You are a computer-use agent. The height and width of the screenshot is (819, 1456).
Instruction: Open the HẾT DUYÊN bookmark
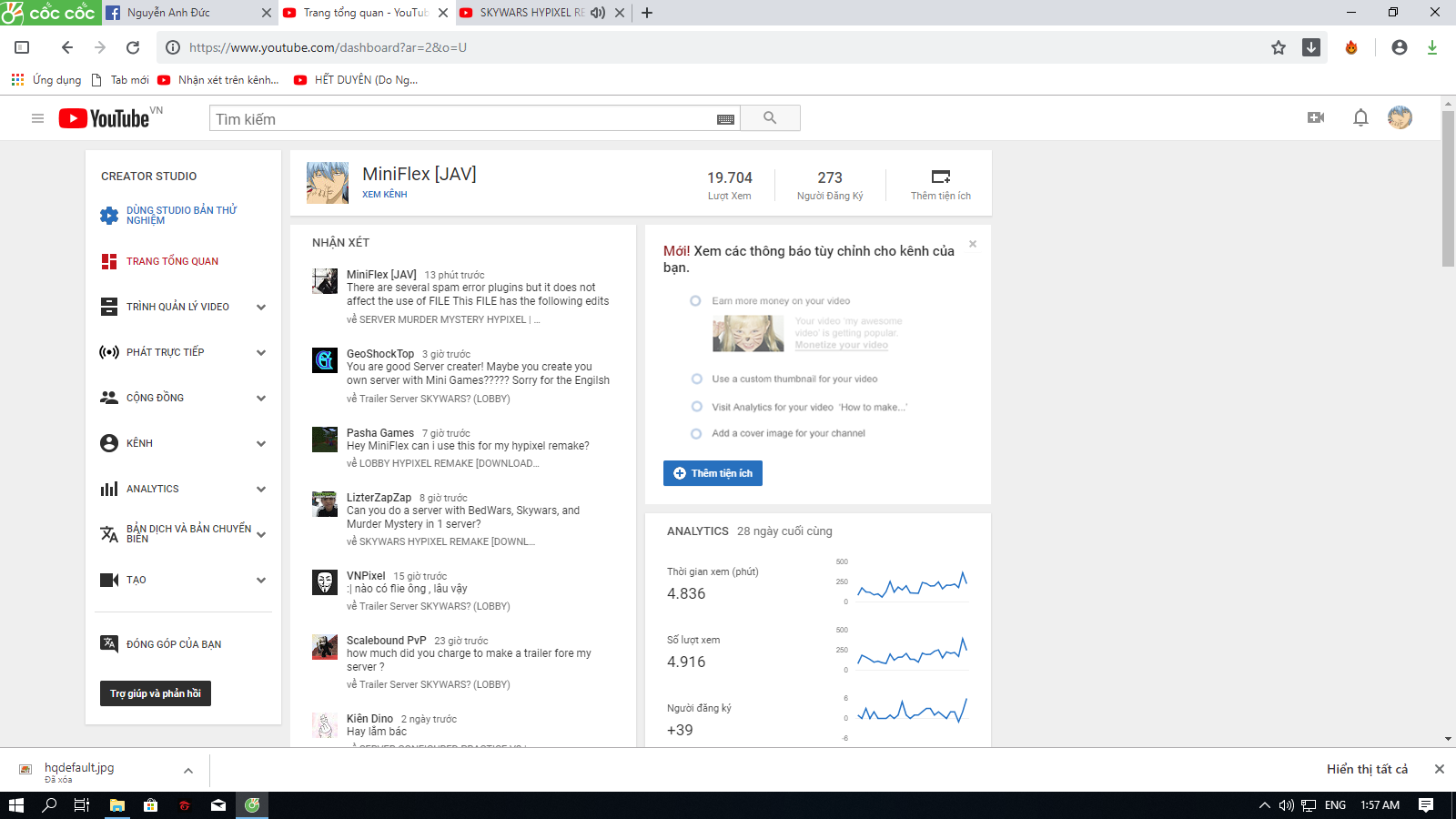[x=356, y=80]
